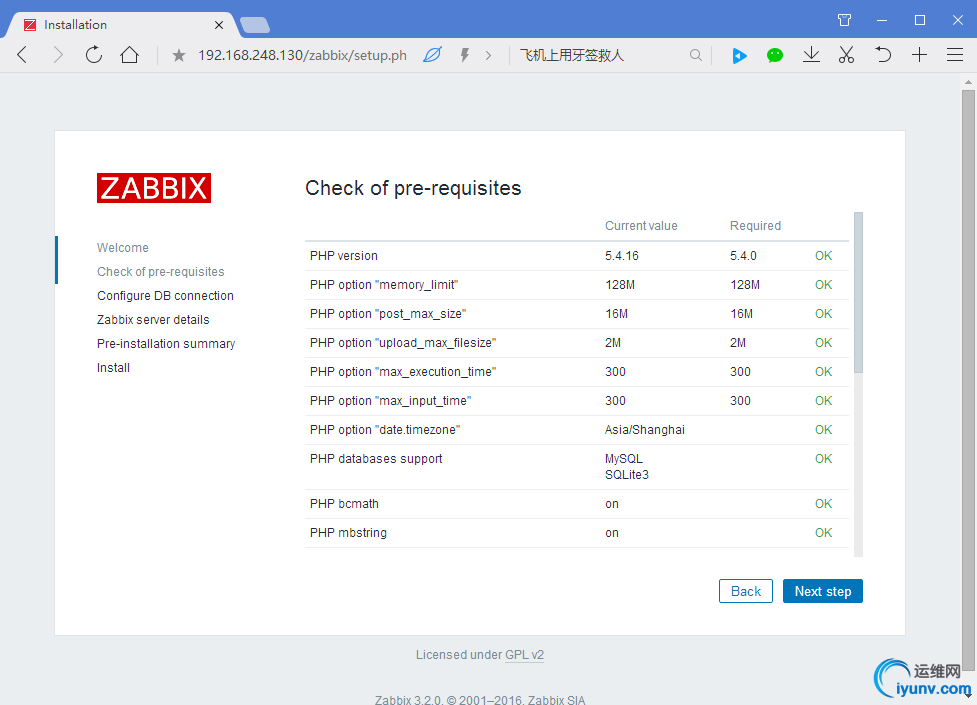977x705 pixels.
Task: Click the required 5.4.0 PHP version value
Action: click(x=743, y=256)
